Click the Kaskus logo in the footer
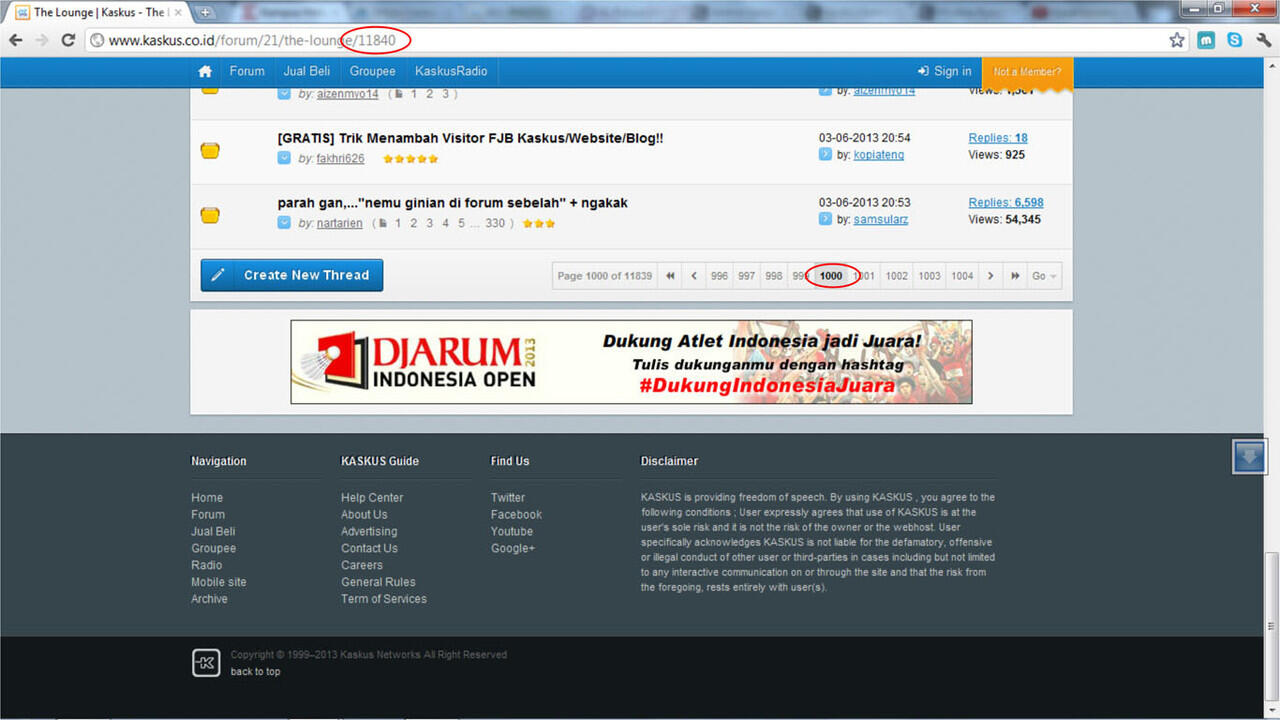The height and width of the screenshot is (720, 1280). click(x=206, y=663)
